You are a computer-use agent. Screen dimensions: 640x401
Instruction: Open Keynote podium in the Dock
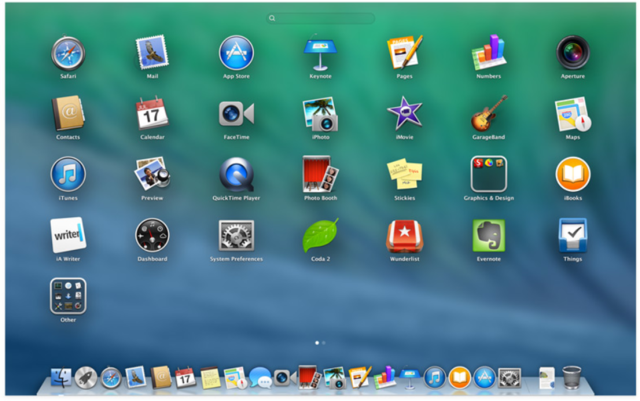(x=410, y=378)
